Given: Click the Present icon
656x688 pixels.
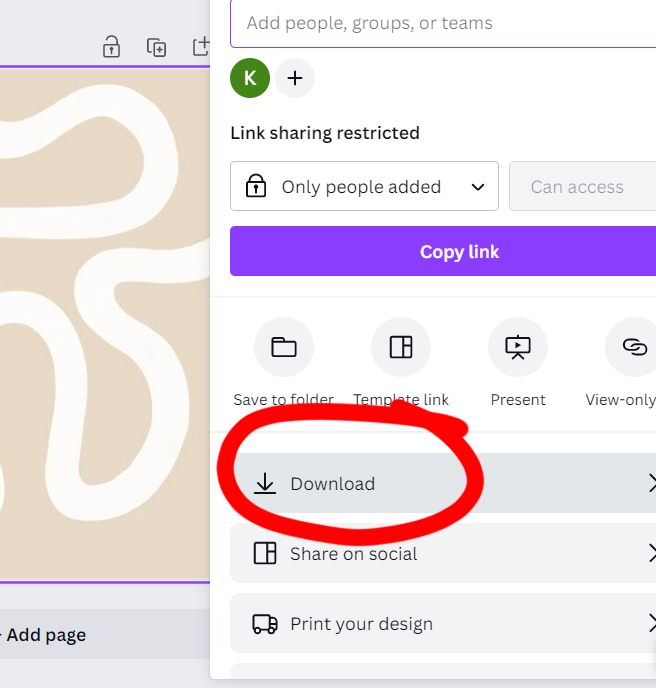Looking at the screenshot, I should 517,347.
